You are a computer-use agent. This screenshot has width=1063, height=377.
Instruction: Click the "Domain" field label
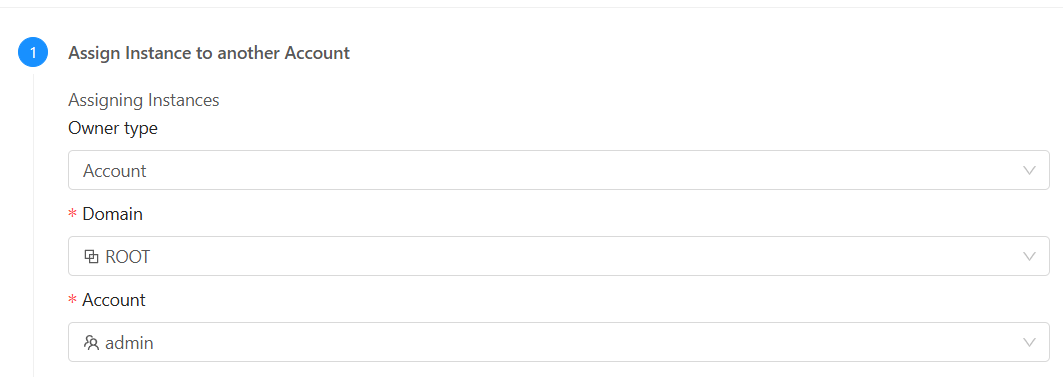point(113,214)
